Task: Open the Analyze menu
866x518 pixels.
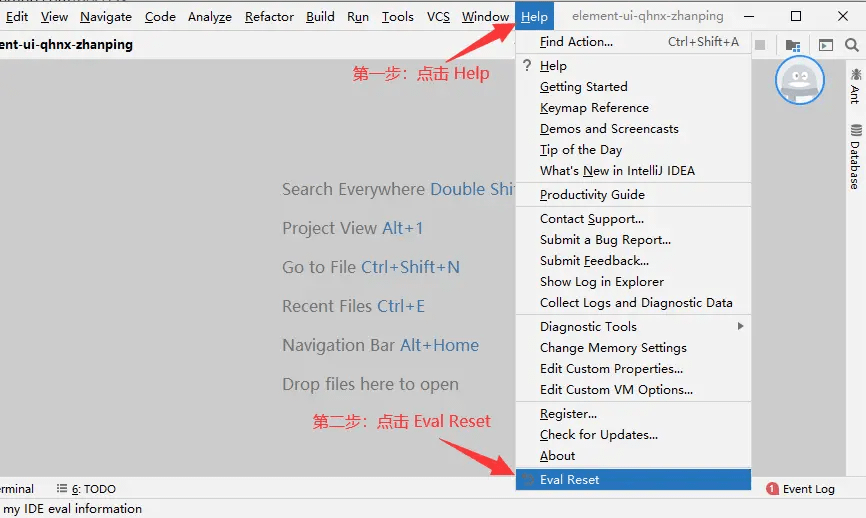Action: point(210,17)
